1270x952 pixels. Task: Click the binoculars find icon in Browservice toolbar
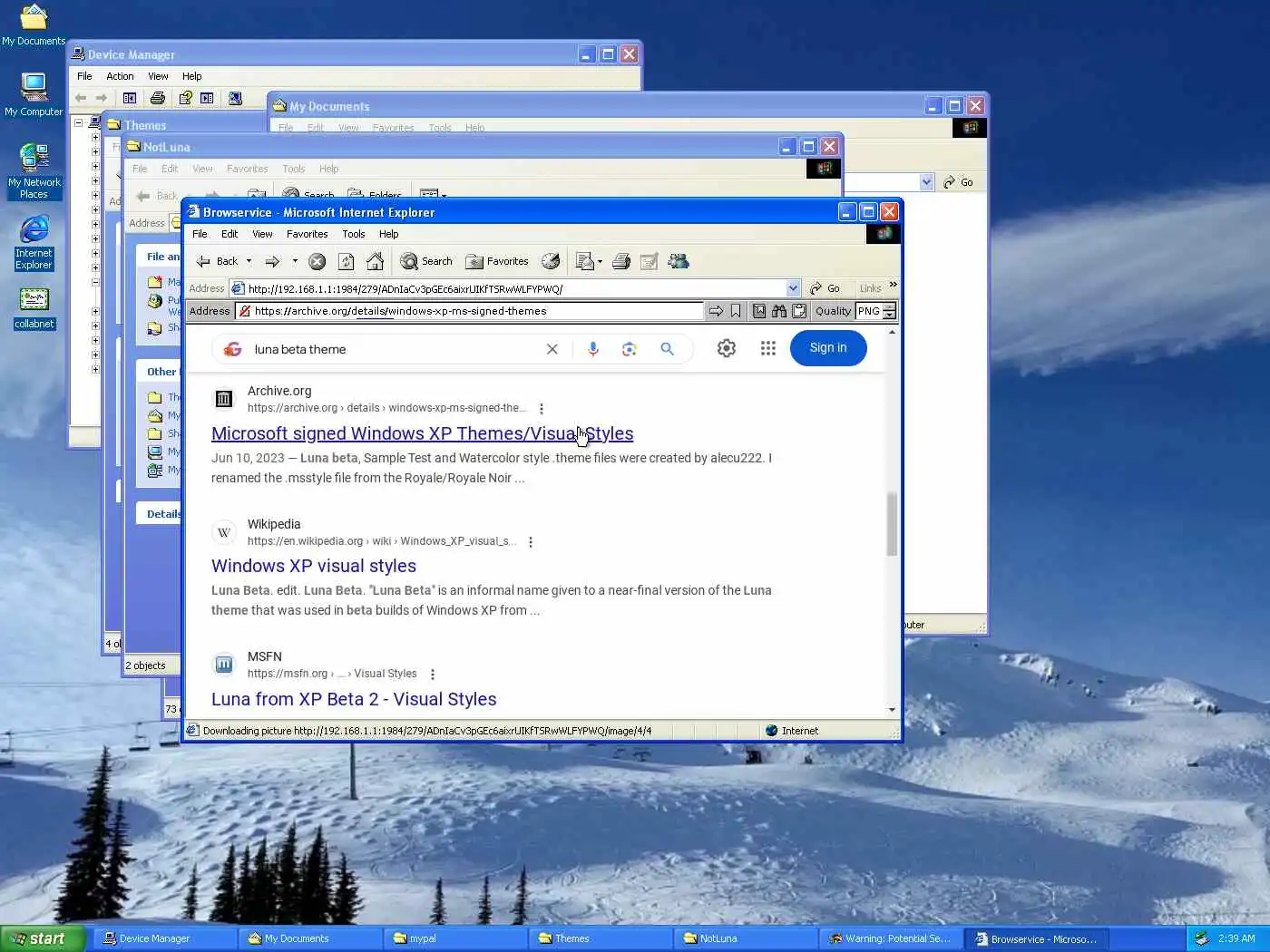click(x=779, y=311)
